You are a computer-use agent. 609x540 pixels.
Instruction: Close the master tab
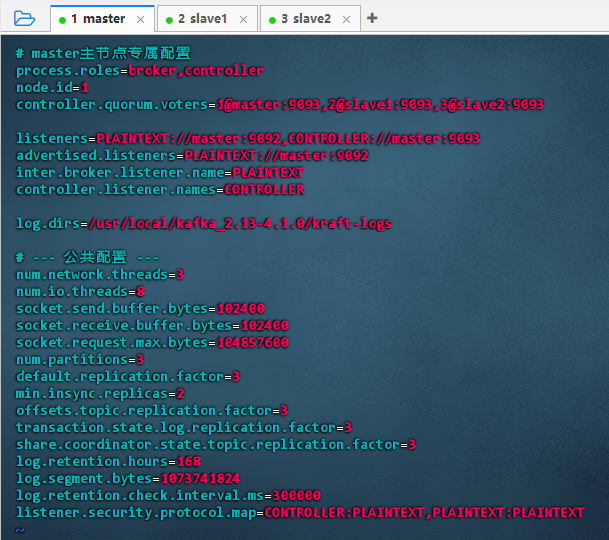tap(141, 19)
